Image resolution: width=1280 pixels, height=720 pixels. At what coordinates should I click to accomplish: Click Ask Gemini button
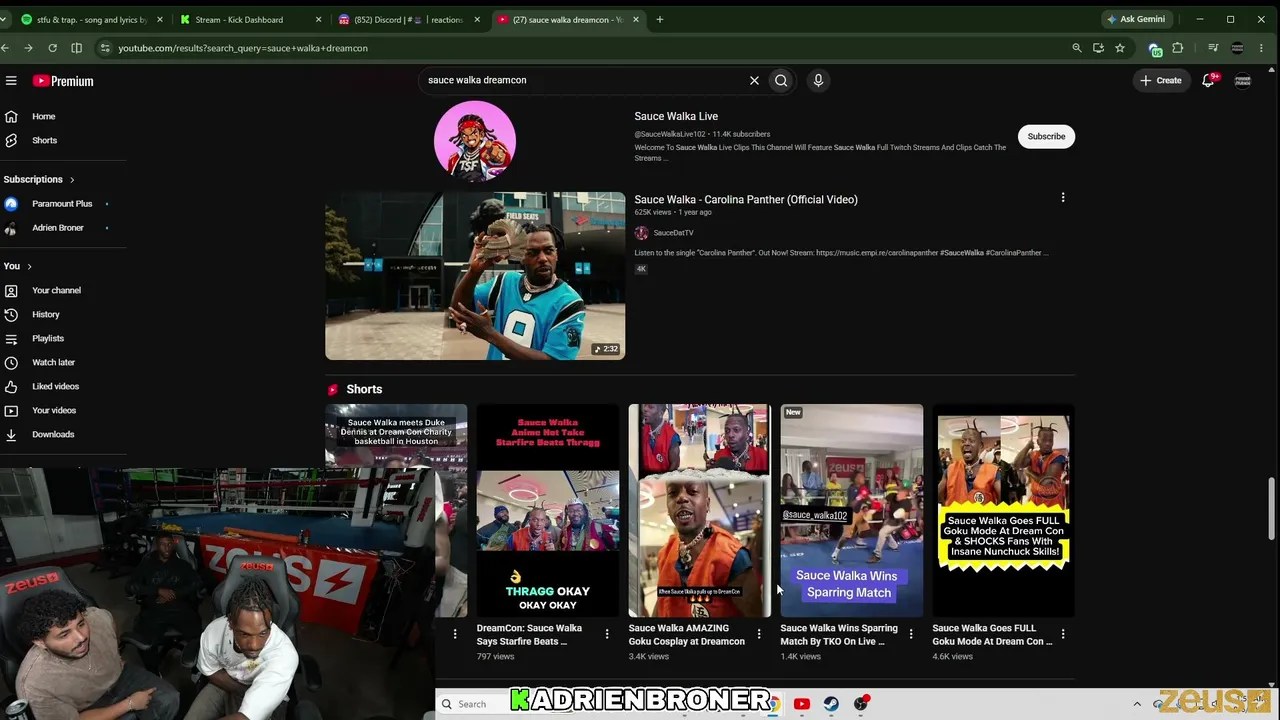pos(1136,19)
